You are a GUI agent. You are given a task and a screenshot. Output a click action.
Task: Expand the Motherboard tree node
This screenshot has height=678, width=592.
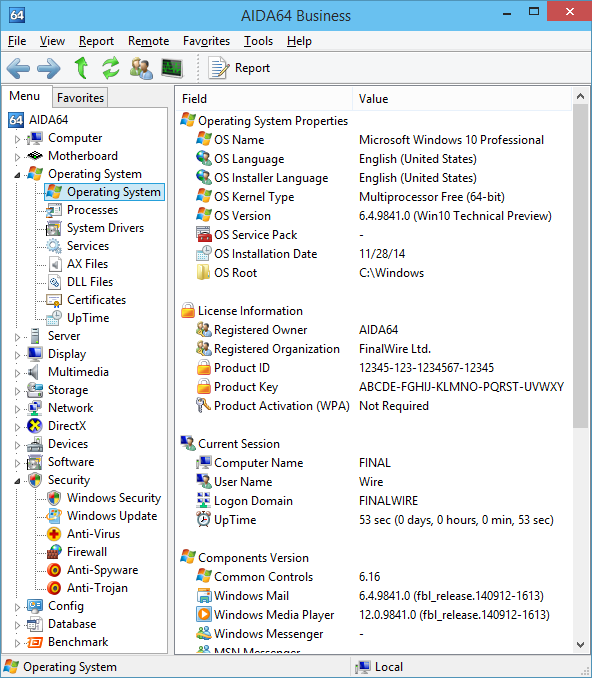[17, 157]
